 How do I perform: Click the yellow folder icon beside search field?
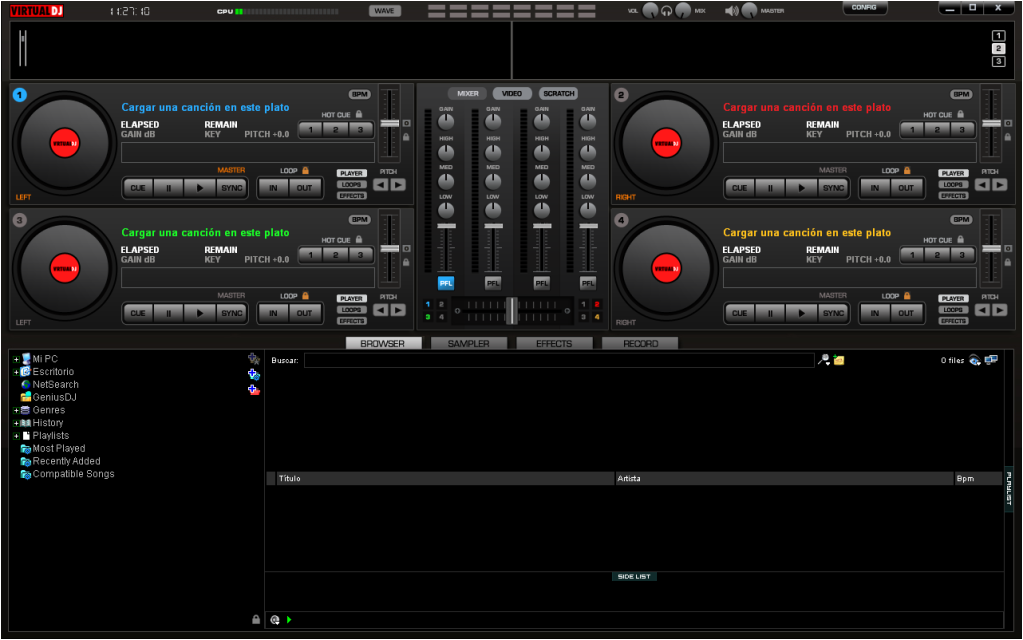tap(839, 360)
